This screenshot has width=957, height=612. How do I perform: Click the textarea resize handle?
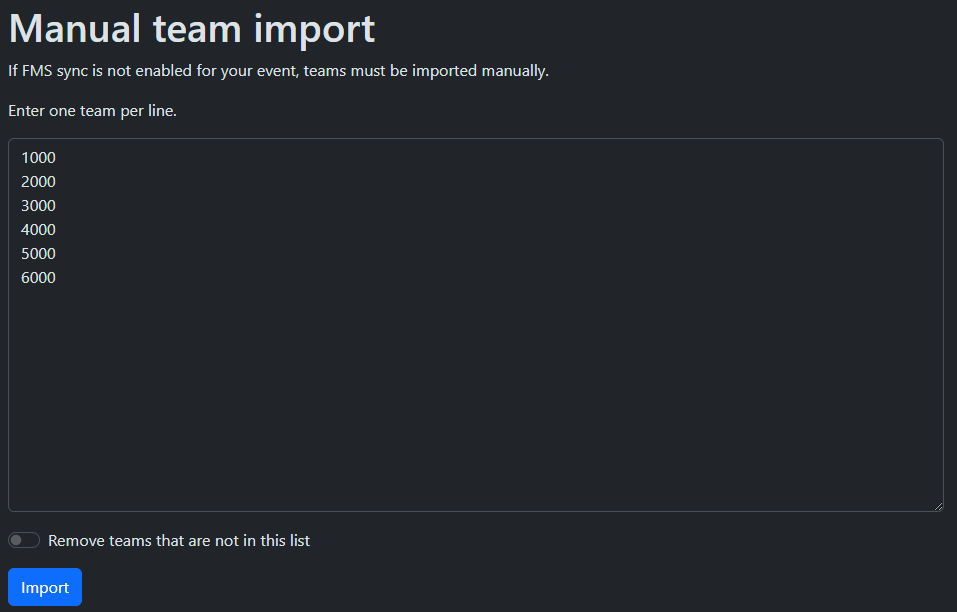click(x=937, y=505)
